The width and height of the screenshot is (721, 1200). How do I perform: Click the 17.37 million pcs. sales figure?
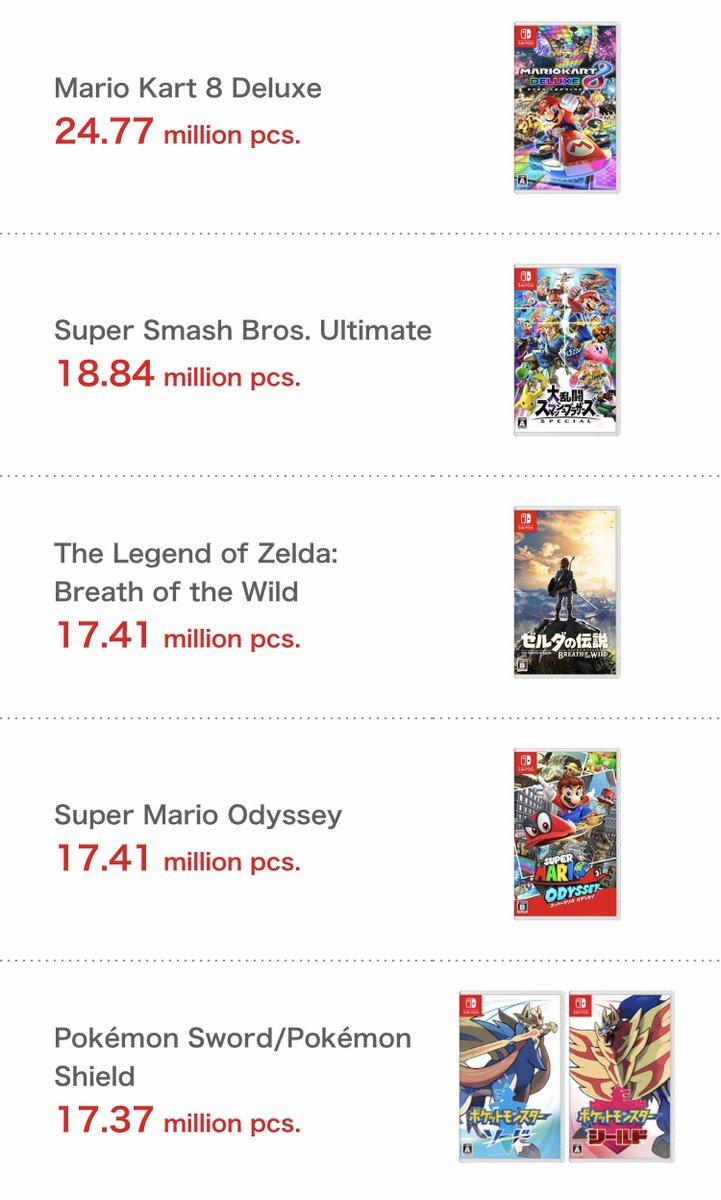(177, 1120)
